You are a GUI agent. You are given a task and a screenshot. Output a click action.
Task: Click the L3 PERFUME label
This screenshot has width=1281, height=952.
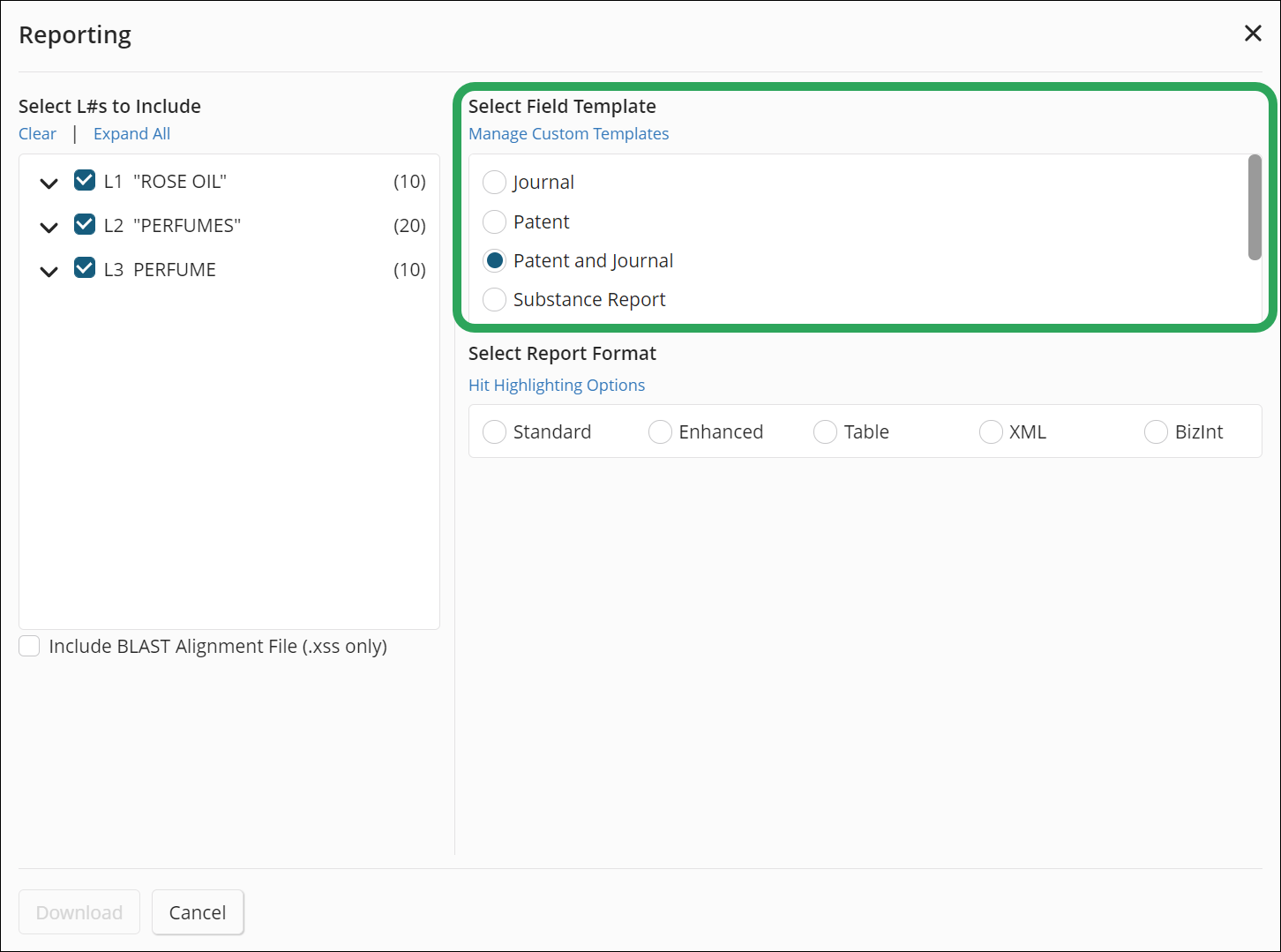(x=160, y=269)
